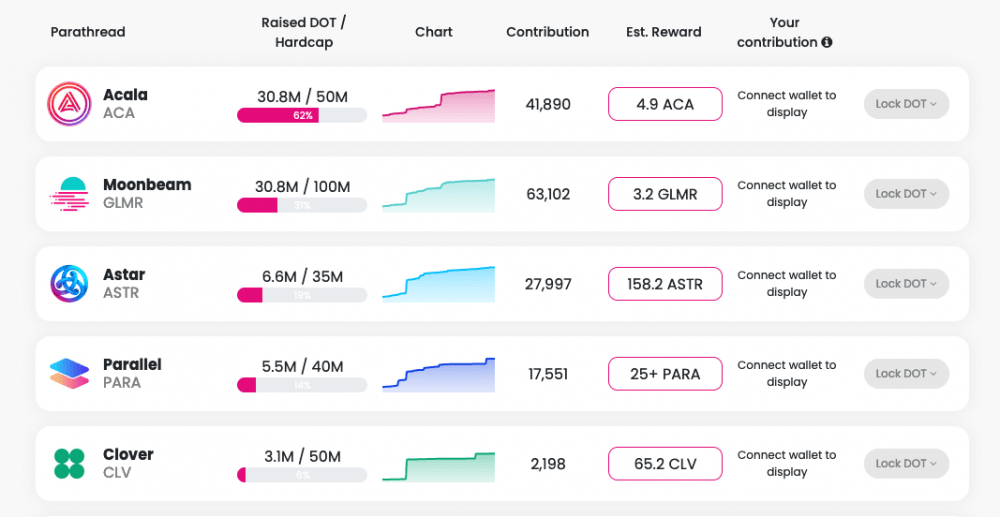Click the 17,551 contribution count
This screenshot has height=517, width=1000.
(x=548, y=374)
